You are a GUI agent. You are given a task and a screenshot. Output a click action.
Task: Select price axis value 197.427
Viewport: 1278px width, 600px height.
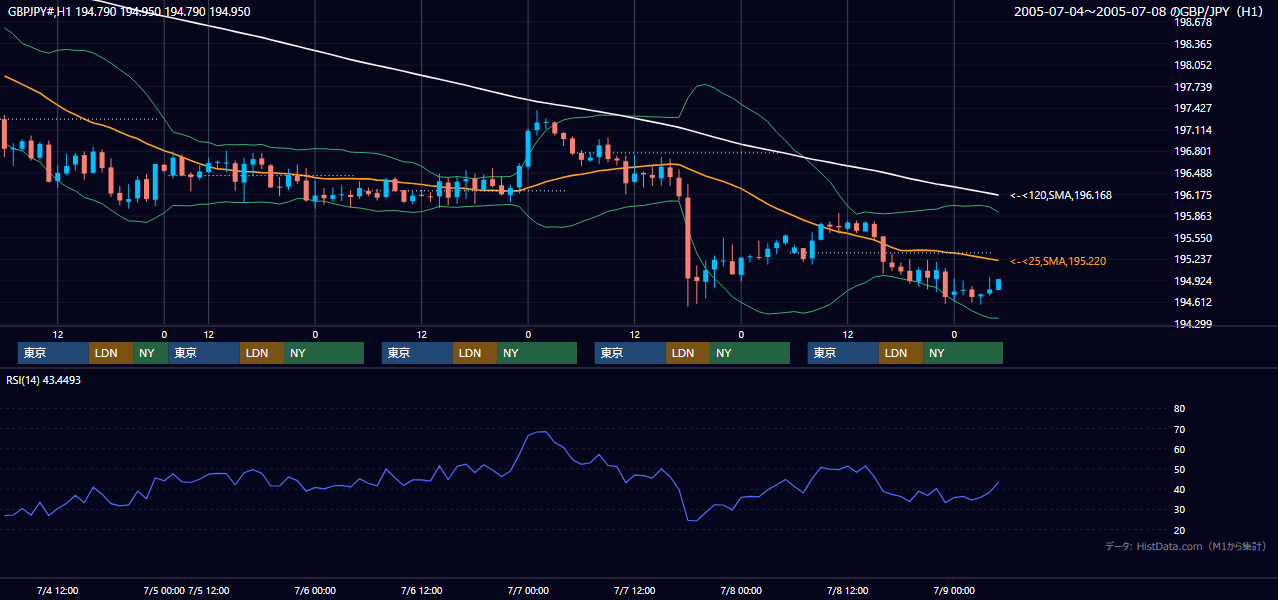(x=1192, y=108)
